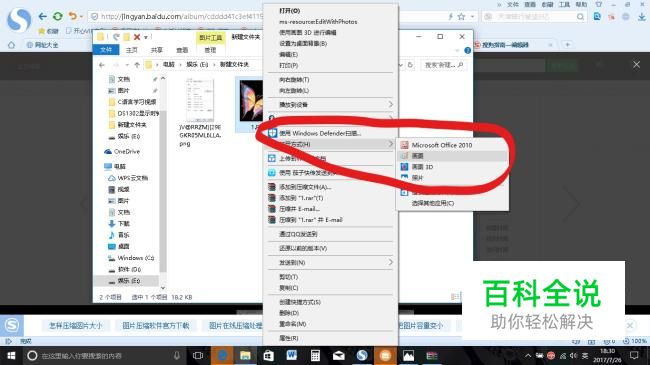
Task: Open Microsoft Store on taskbar
Action: (268, 355)
